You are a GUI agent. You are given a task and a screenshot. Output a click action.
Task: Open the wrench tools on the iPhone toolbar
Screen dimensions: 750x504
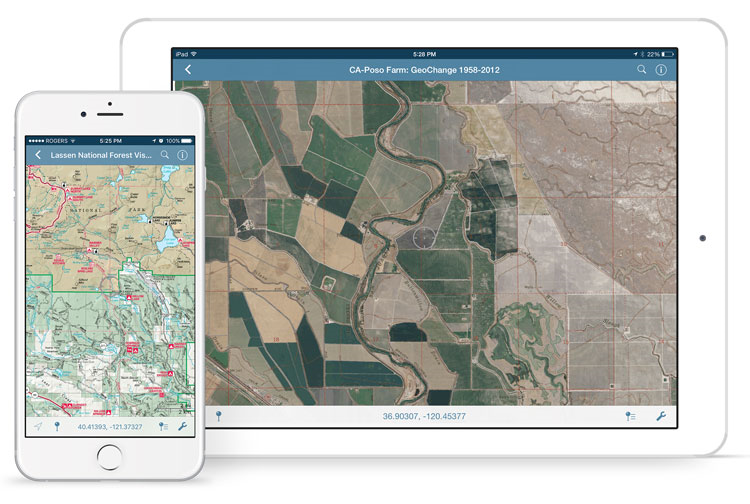(182, 426)
